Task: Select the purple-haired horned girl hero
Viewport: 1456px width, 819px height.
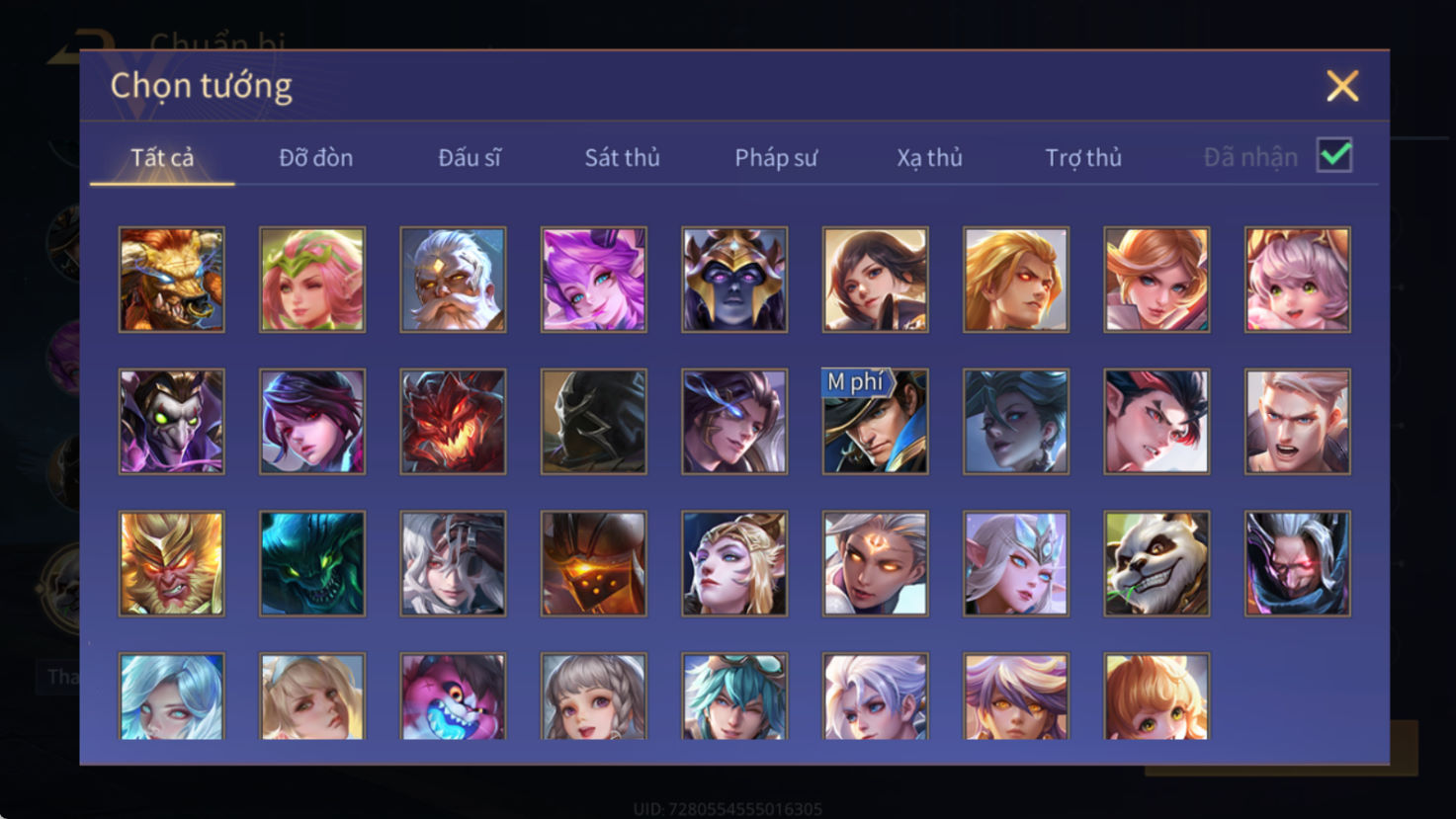Action: pos(594,280)
